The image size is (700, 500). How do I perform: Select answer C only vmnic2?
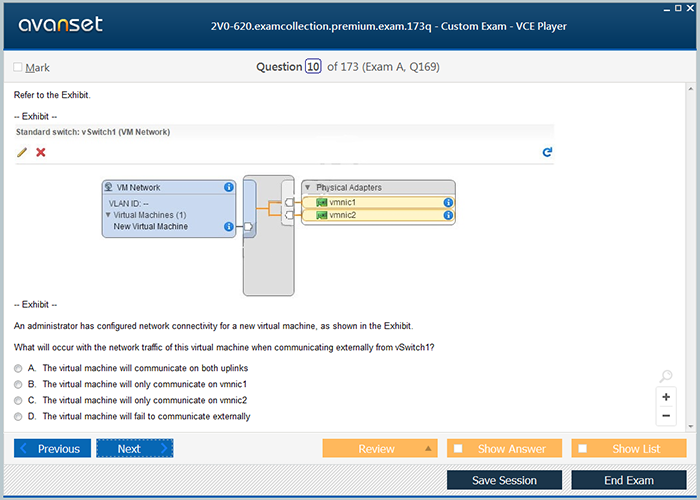pos(18,400)
